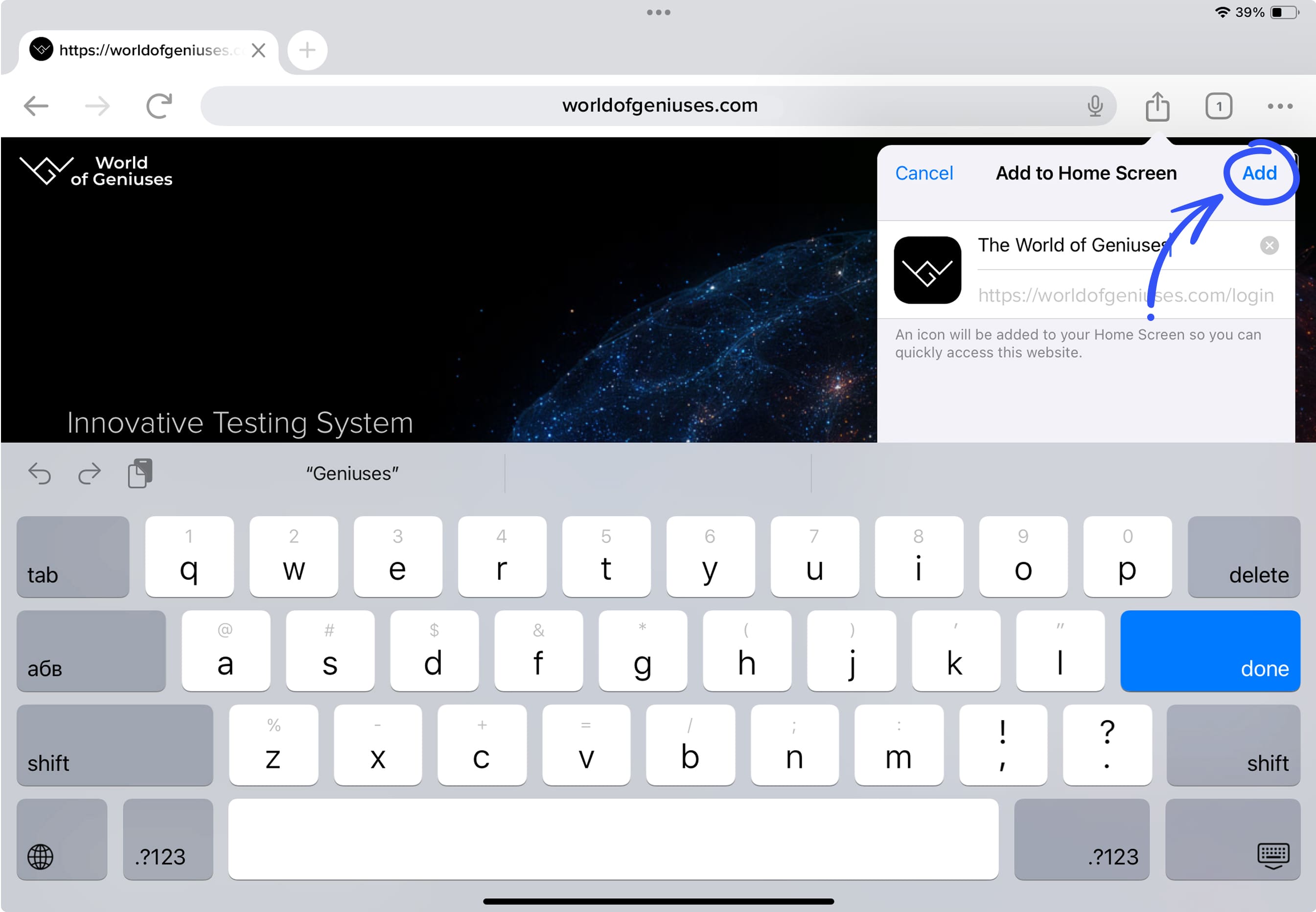This screenshot has width=1316, height=912.
Task: Tap the microphone icon in the address bar
Action: (1094, 106)
